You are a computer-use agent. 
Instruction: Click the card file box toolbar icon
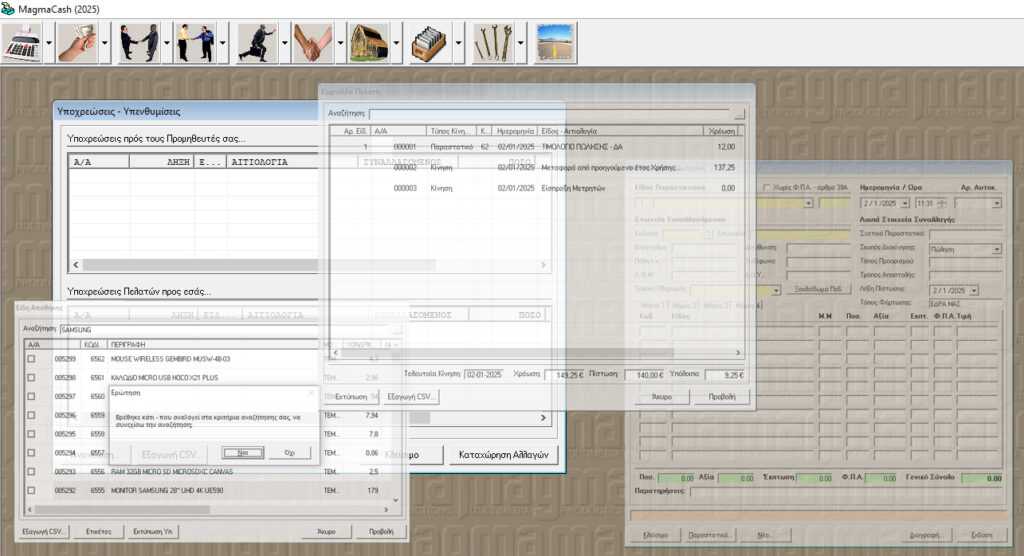431,43
